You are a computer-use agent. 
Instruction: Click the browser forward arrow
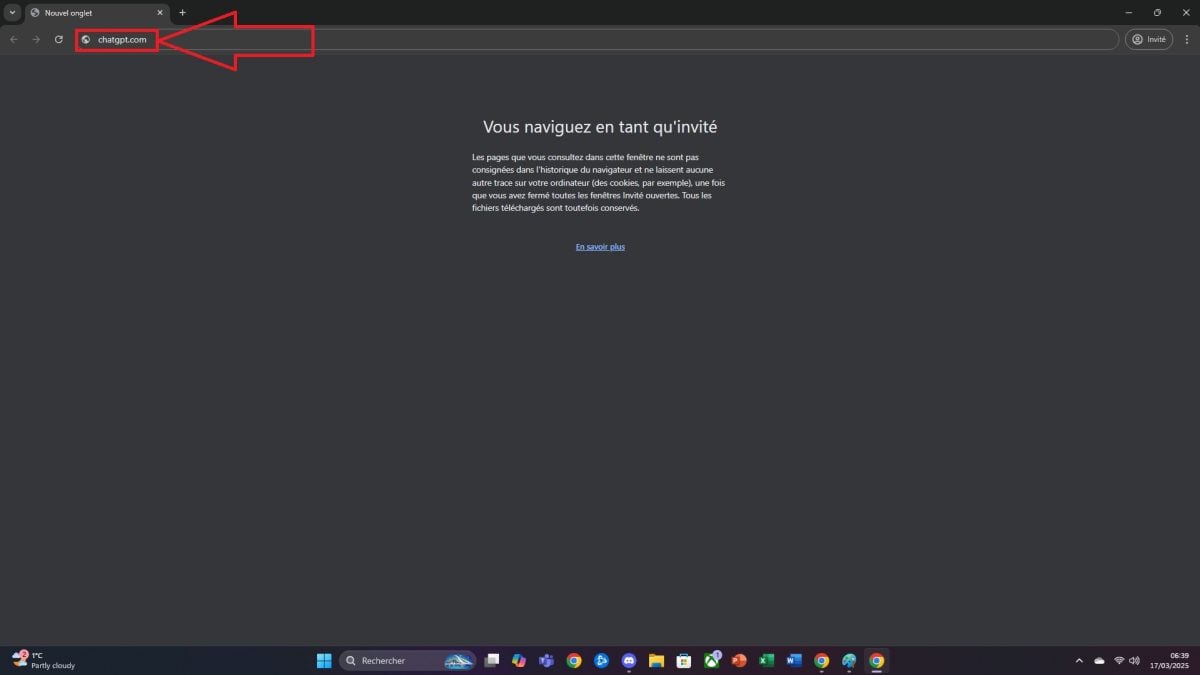[x=36, y=39]
